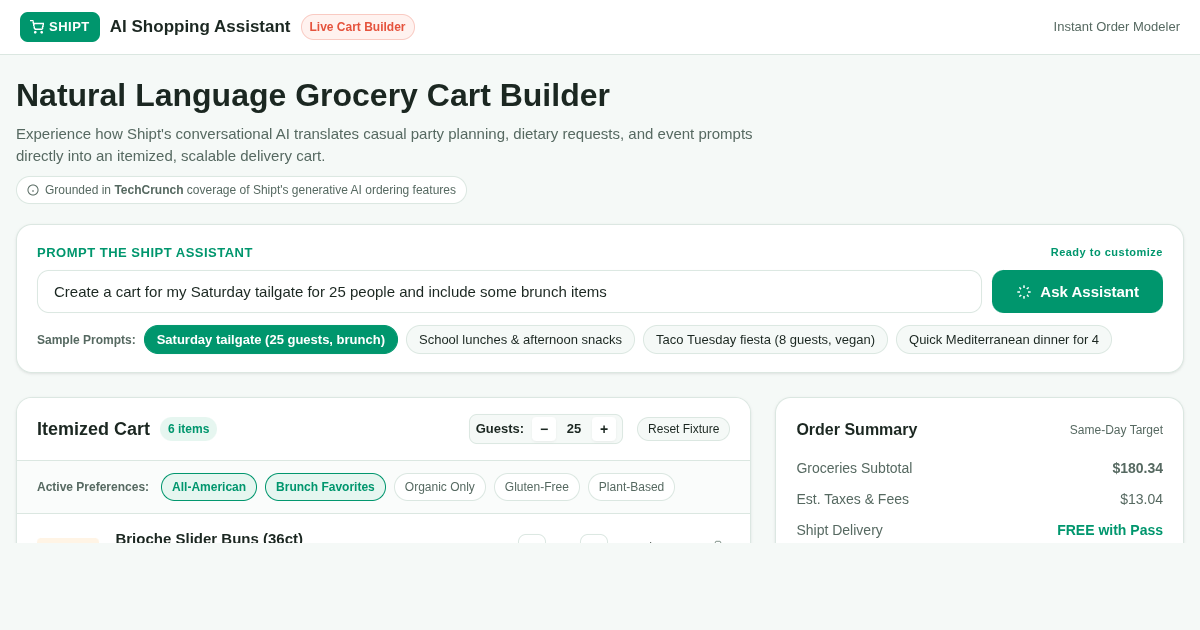
Task: Select the Saturday tailgate sample prompt
Action: tap(271, 339)
